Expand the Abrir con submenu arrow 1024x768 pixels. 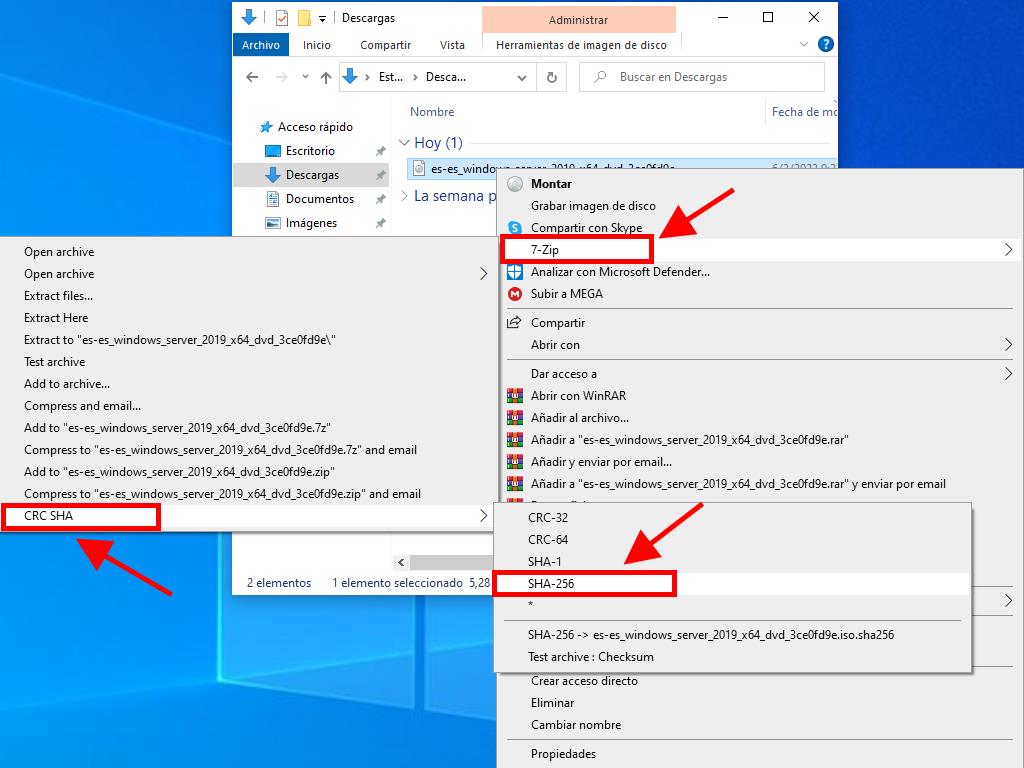tap(1008, 345)
